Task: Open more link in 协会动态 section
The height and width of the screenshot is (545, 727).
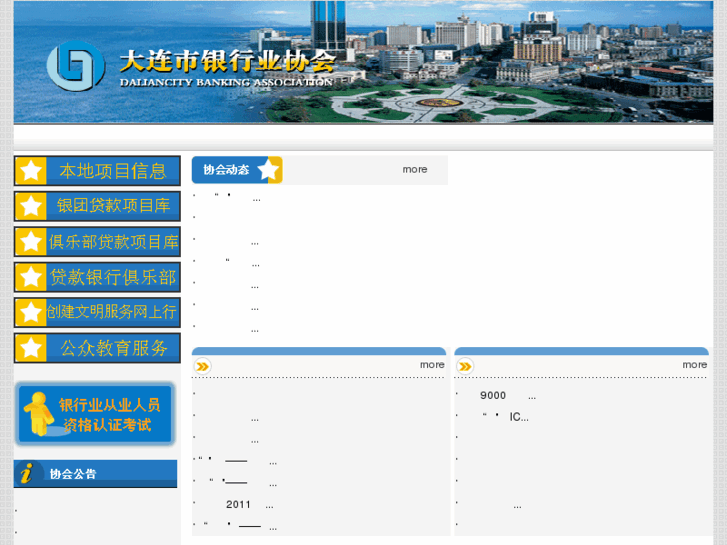Action: click(415, 170)
